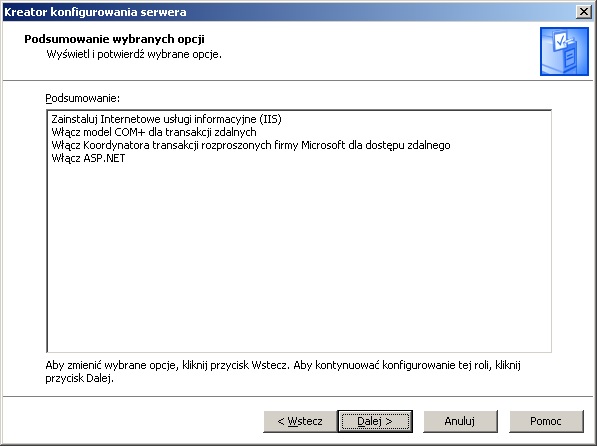
Task: Click the empty area inside the summary box
Action: click(299, 259)
